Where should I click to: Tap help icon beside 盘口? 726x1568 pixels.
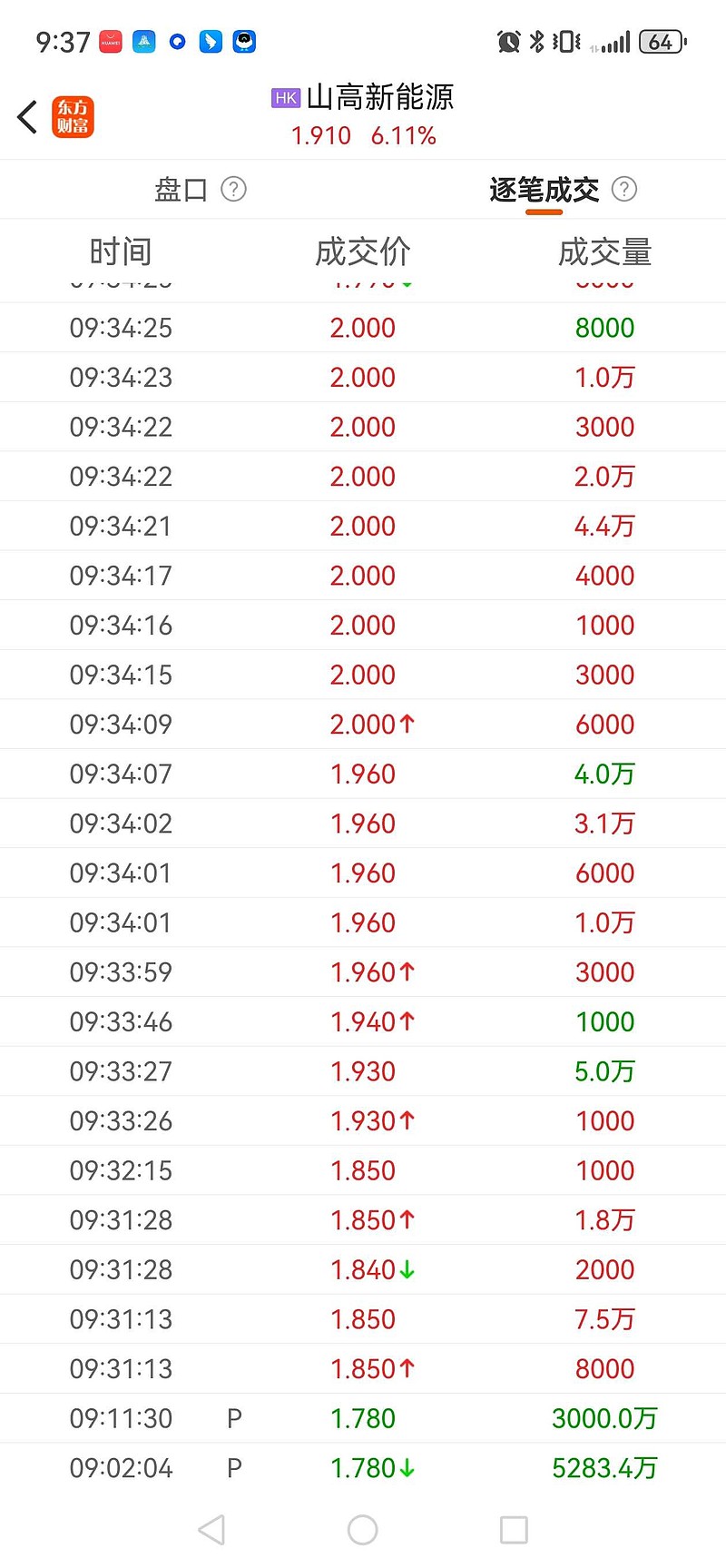coord(234,189)
